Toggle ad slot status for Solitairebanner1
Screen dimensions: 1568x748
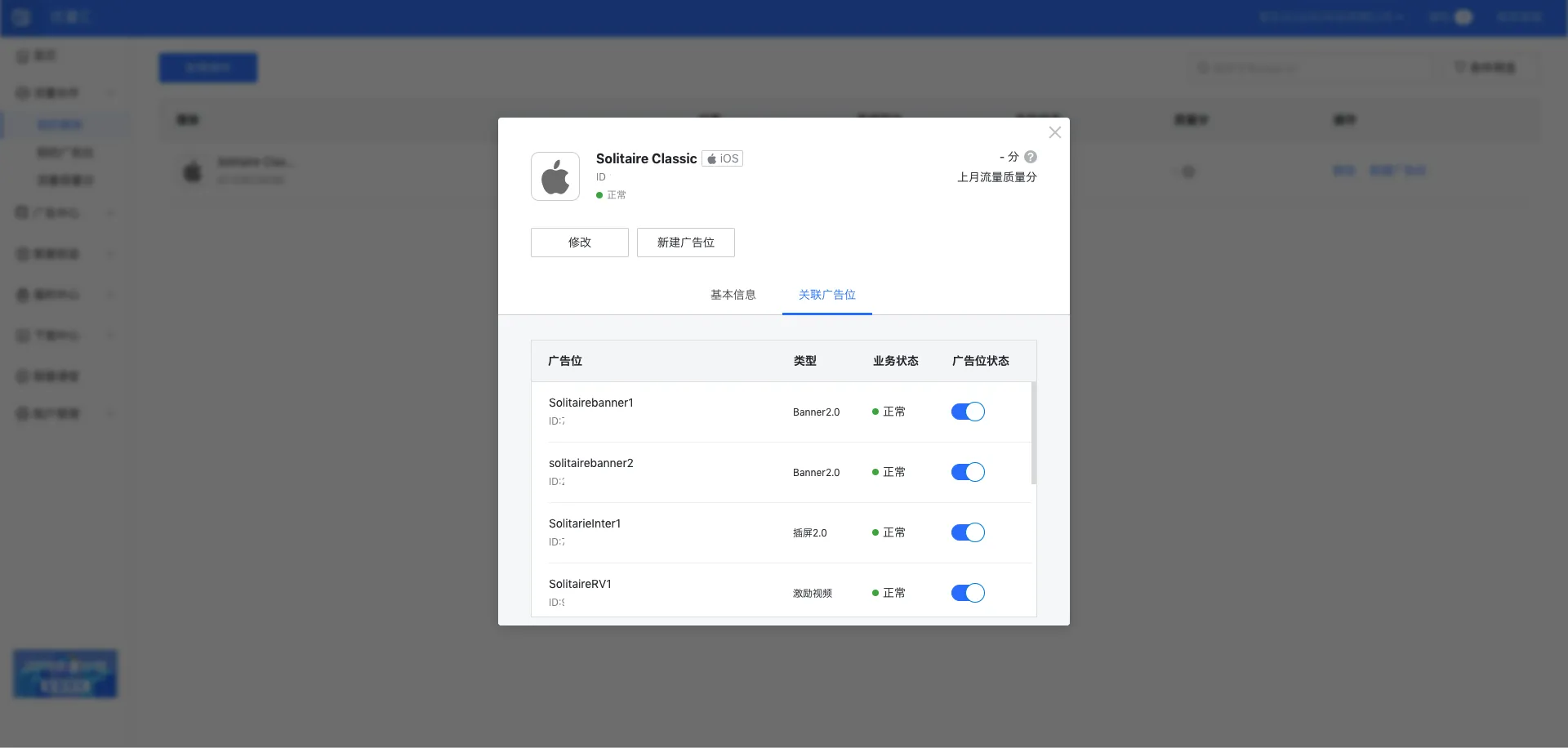tap(968, 412)
